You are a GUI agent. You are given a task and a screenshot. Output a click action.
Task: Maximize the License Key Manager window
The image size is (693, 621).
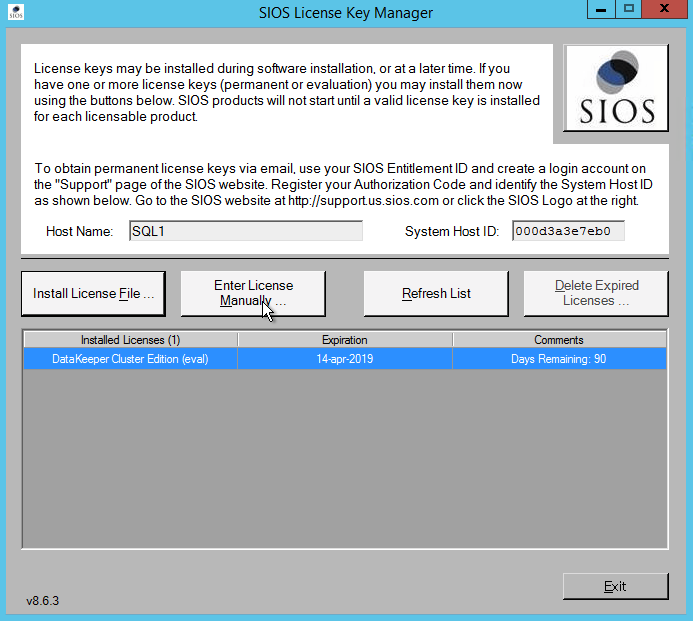(628, 10)
